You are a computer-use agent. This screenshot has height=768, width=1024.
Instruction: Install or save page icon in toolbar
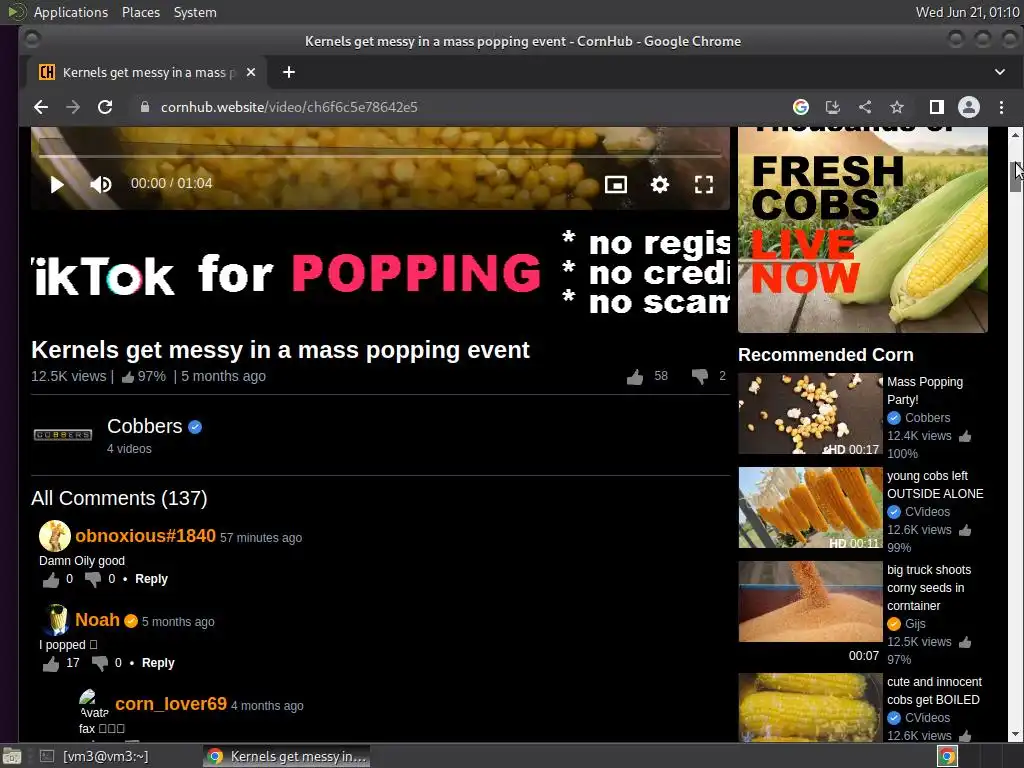(x=833, y=107)
